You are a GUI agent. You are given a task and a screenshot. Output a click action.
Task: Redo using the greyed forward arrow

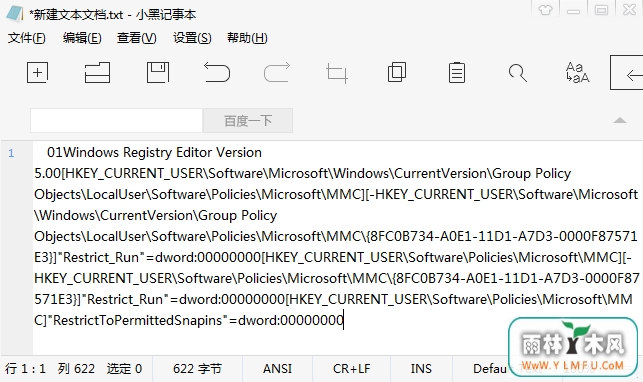pos(277,72)
